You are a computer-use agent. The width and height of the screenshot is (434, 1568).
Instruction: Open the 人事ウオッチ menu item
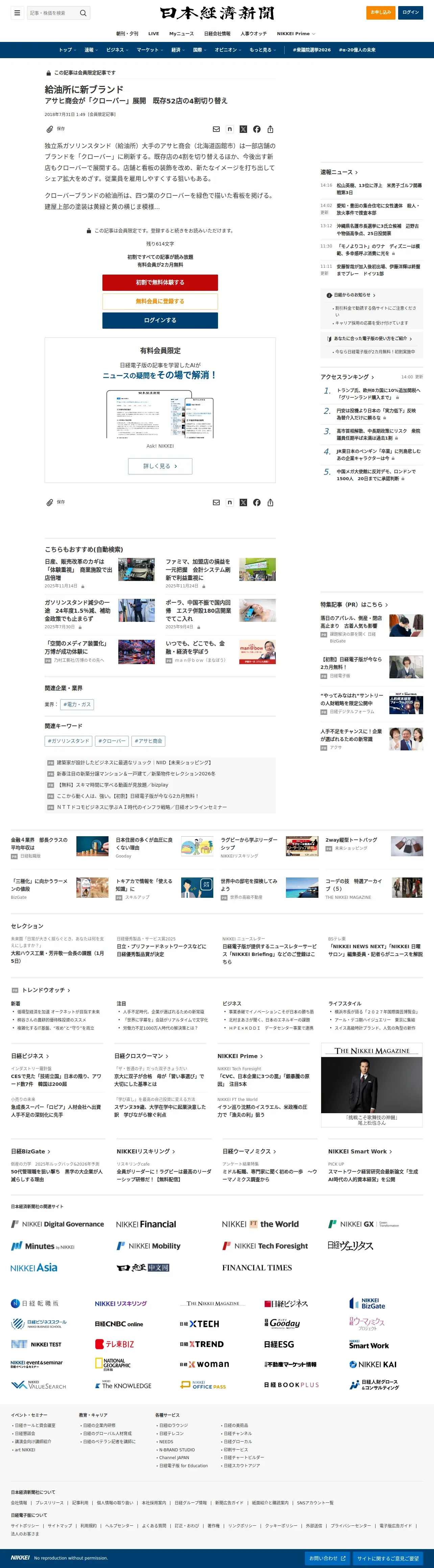(253, 33)
